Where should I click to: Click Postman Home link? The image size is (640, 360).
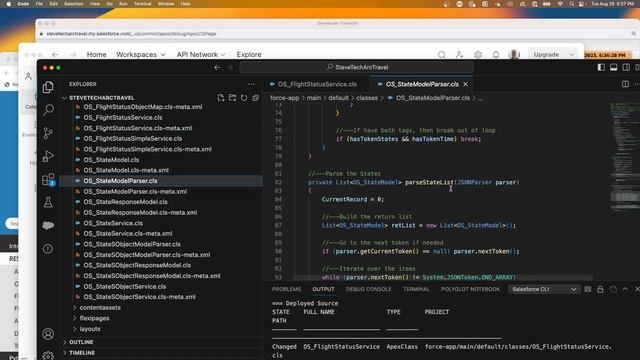pyautogui.click(x=96, y=54)
